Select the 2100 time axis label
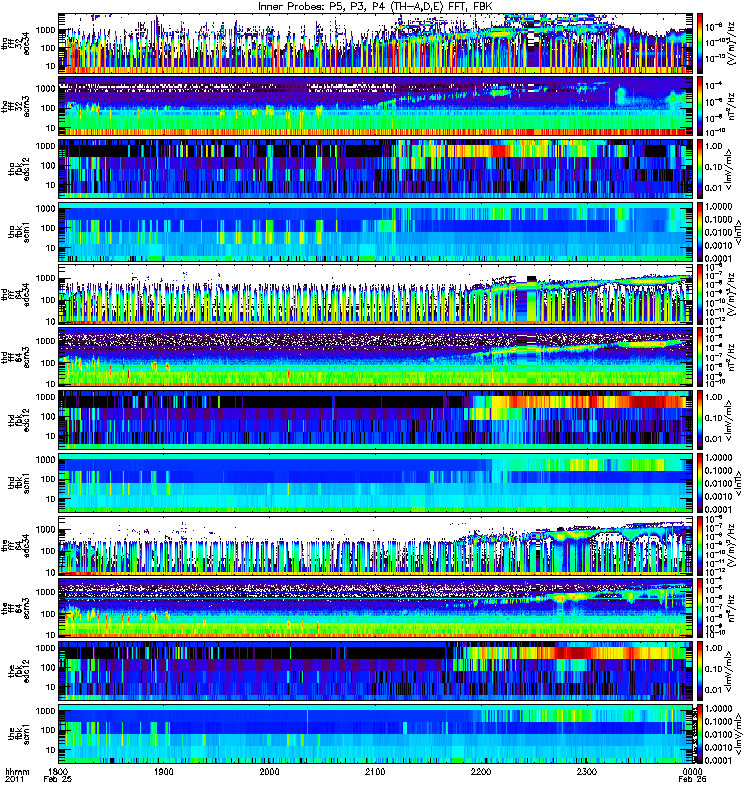Screen dimensions: 750x800 [375, 771]
